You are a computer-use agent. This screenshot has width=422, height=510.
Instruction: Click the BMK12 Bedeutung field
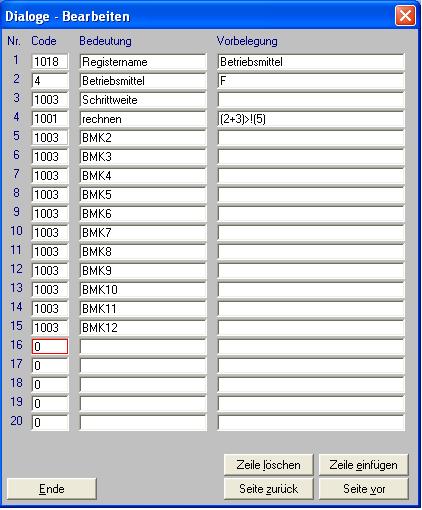pos(143,328)
